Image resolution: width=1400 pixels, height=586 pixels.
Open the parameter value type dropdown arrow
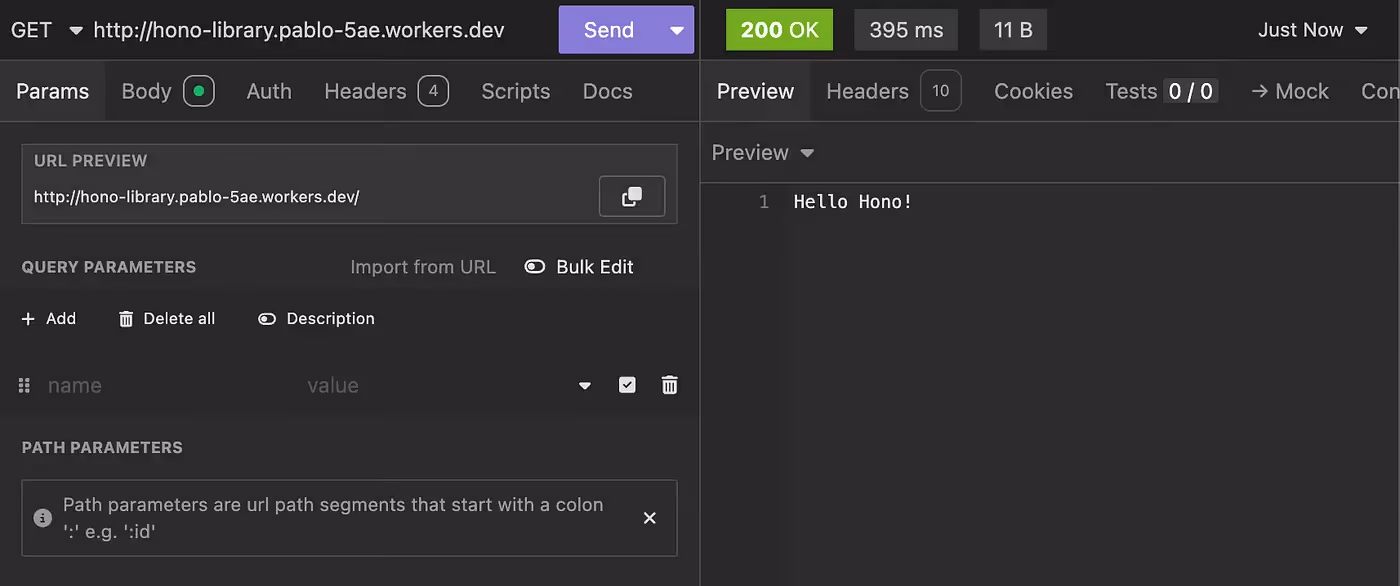click(x=585, y=386)
